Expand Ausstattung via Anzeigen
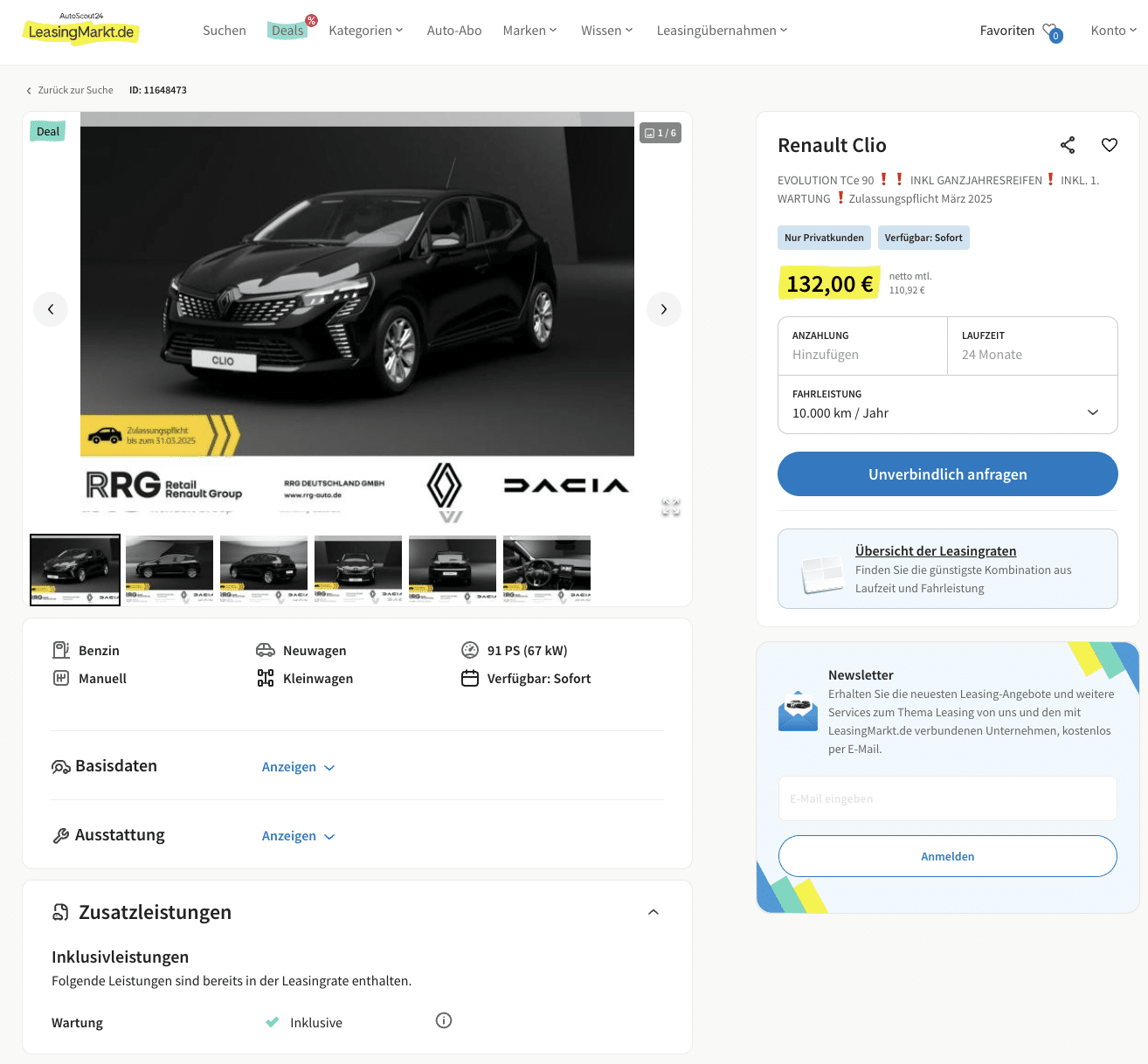This screenshot has width=1148, height=1064. tap(299, 836)
